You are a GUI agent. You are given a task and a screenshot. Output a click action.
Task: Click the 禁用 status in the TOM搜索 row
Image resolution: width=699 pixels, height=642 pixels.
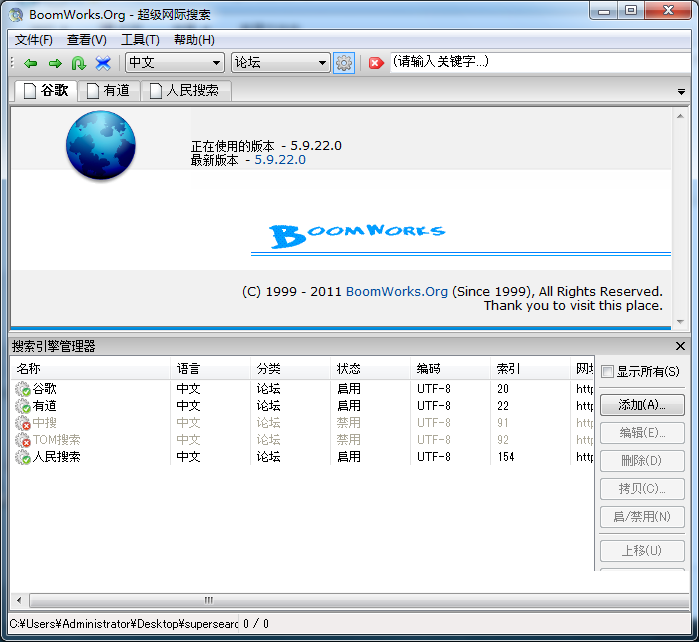tap(349, 440)
